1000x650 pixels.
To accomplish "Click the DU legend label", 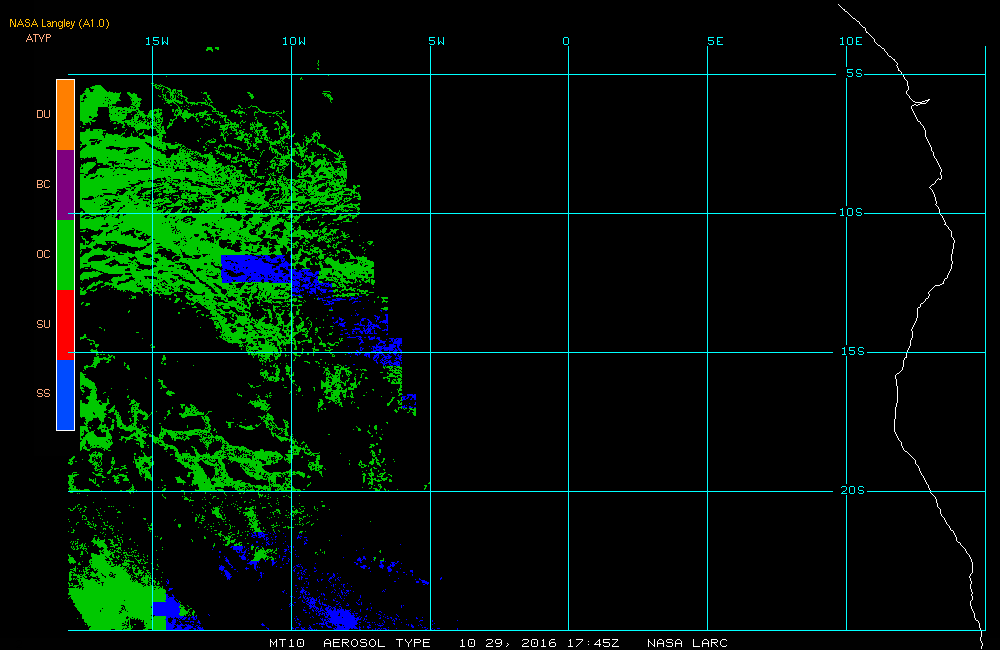I will (x=43, y=114).
